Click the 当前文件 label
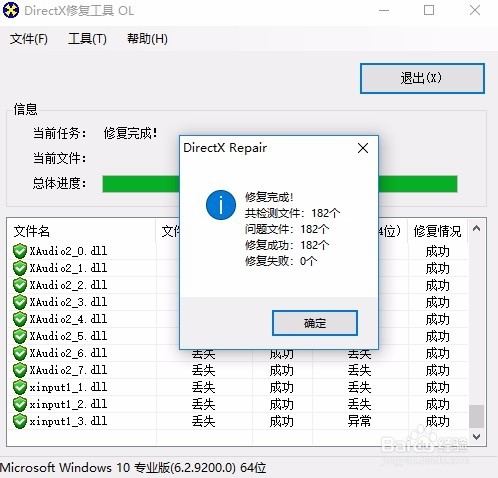 coord(59,158)
